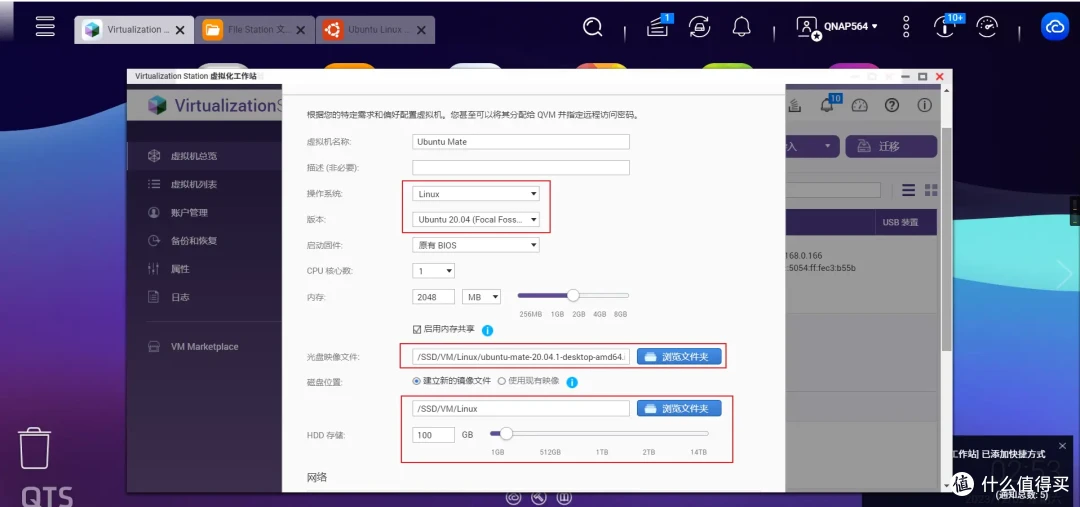Click browse folder button for CD image
Image resolution: width=1080 pixels, height=507 pixels.
click(678, 357)
